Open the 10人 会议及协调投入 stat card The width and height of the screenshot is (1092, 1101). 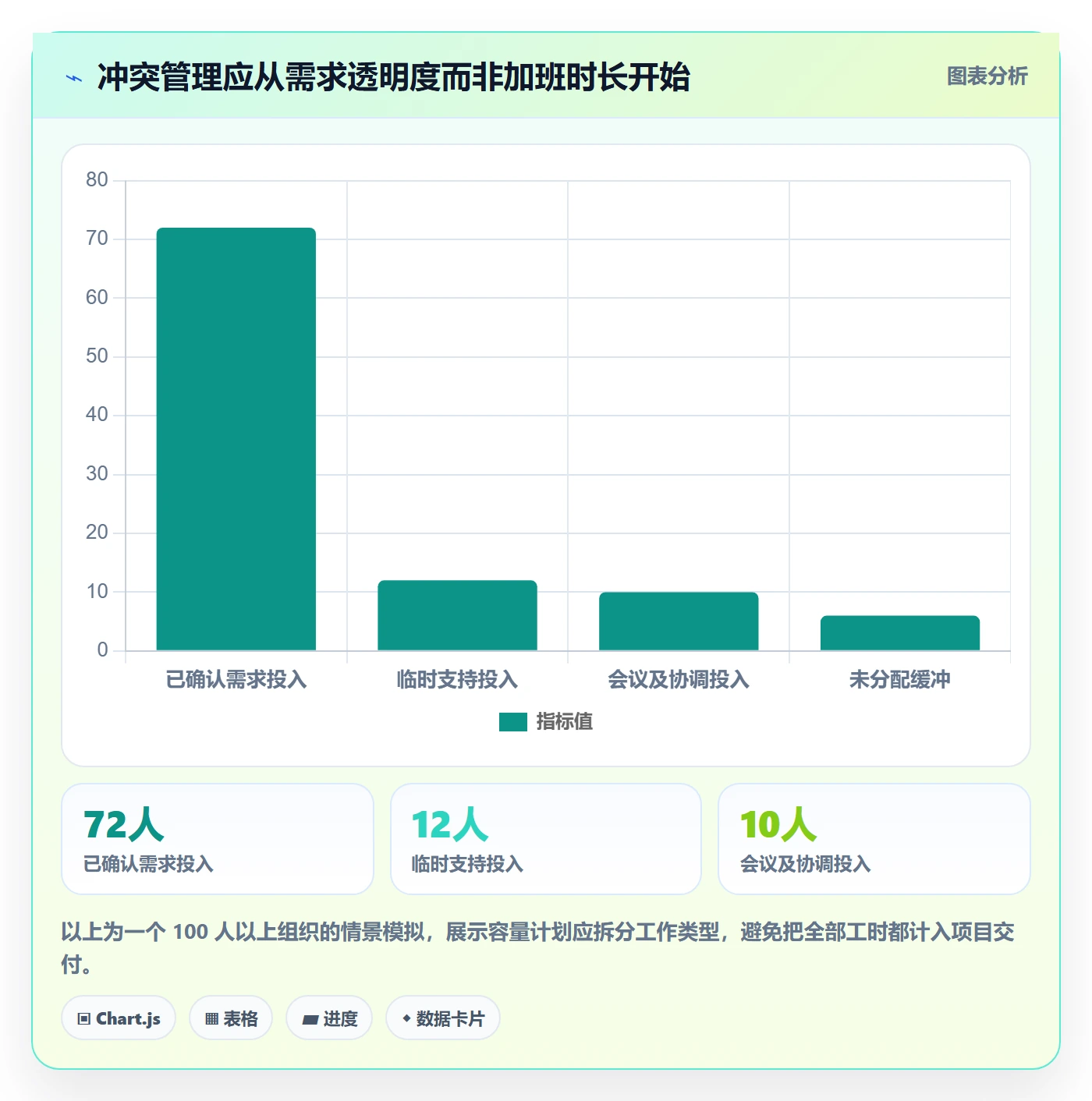[x=874, y=839]
